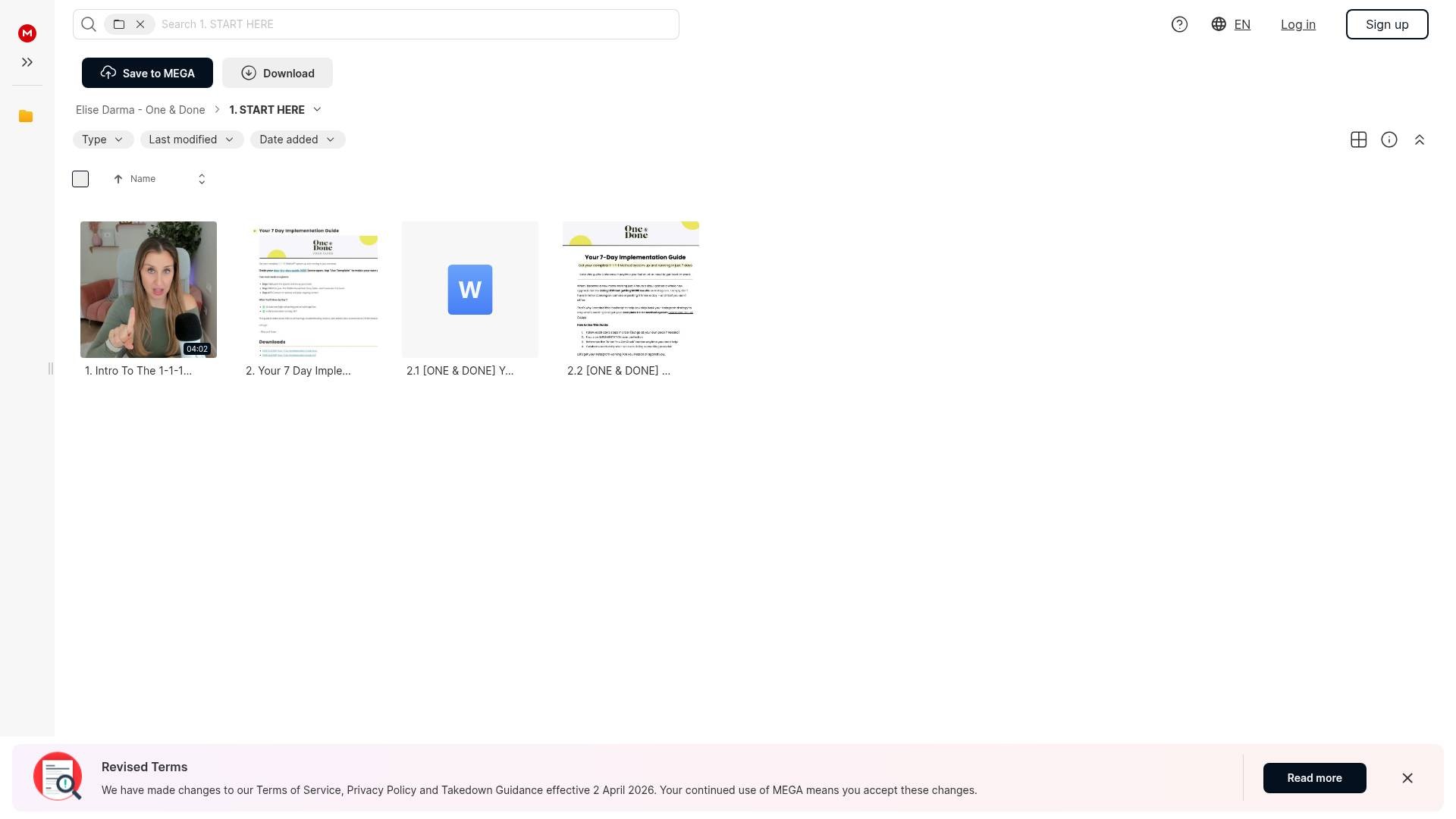The width and height of the screenshot is (1456, 819).
Task: Toggle Name sort direction arrow
Action: pyautogui.click(x=118, y=179)
